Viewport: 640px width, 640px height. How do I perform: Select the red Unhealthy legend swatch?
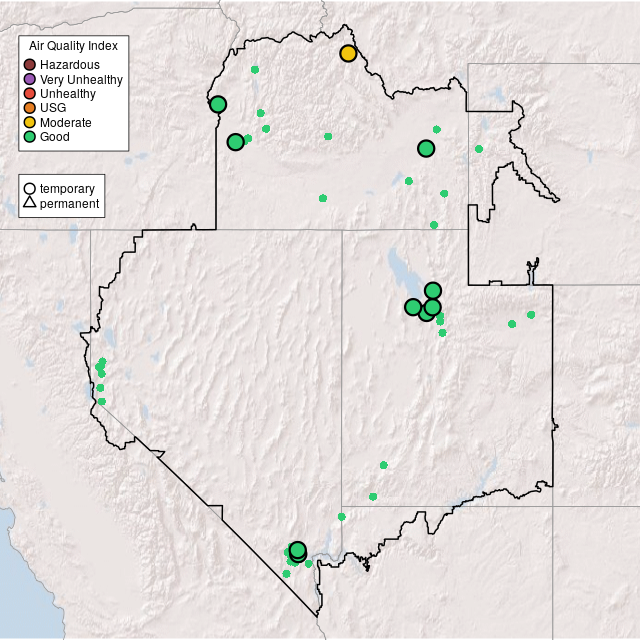tap(30, 93)
